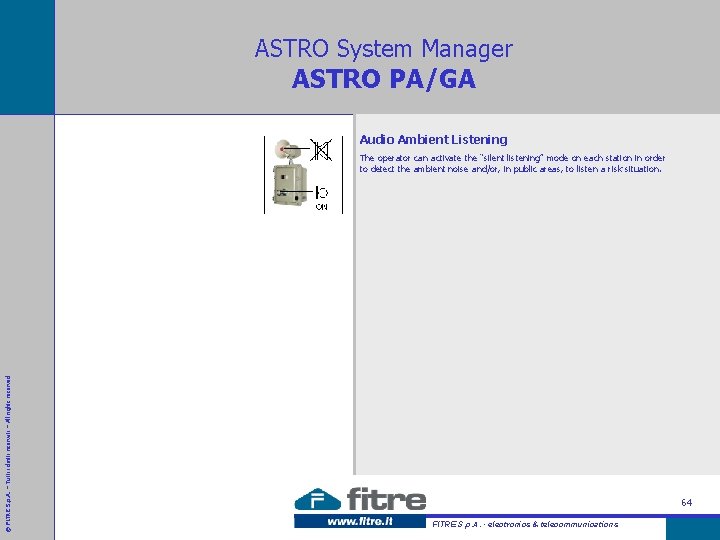Screen dimensions: 720x540
Task: Click the 'ASTRO PA/GA' bold title
Action: tap(384, 79)
